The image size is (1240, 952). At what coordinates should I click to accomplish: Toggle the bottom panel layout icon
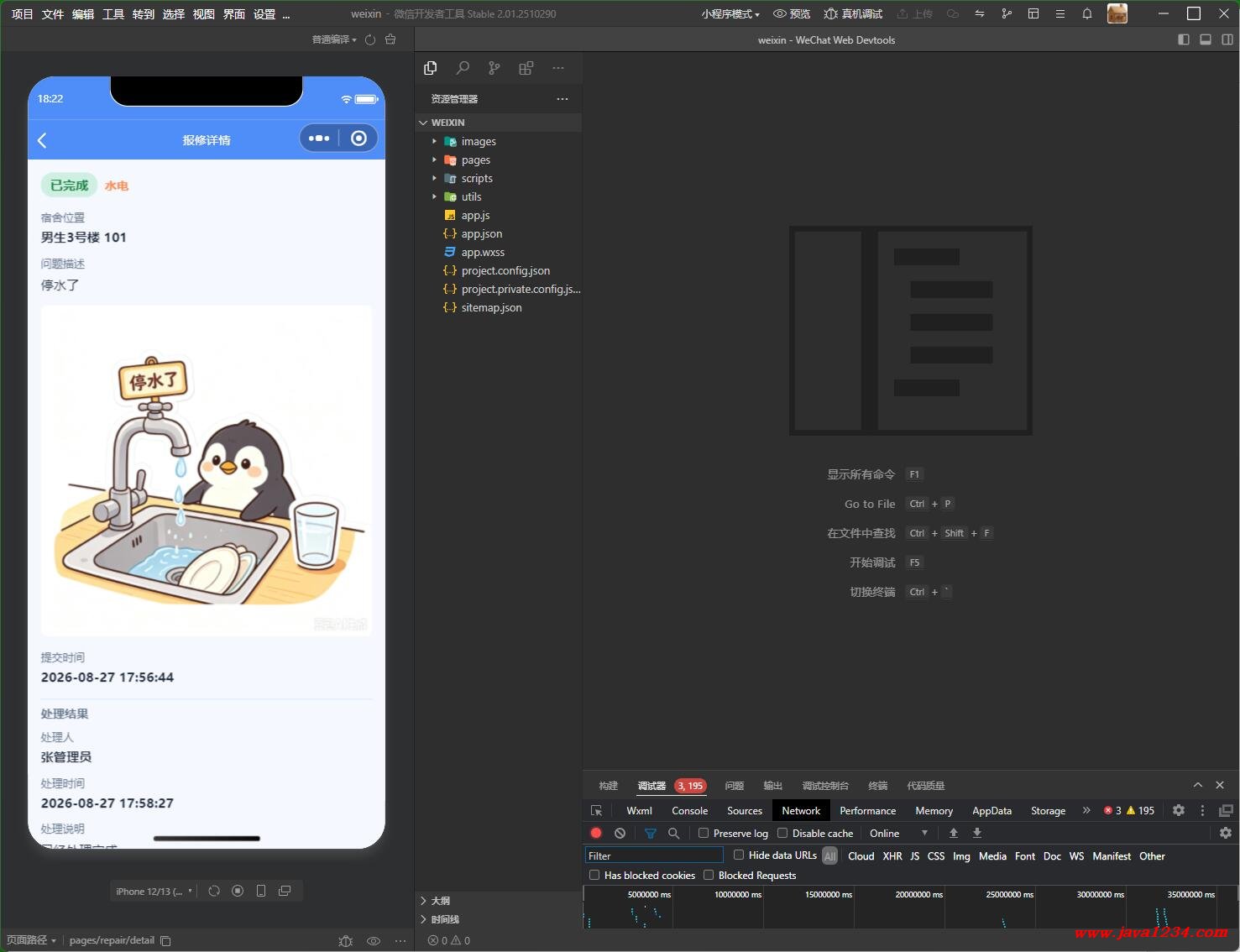(x=1206, y=39)
